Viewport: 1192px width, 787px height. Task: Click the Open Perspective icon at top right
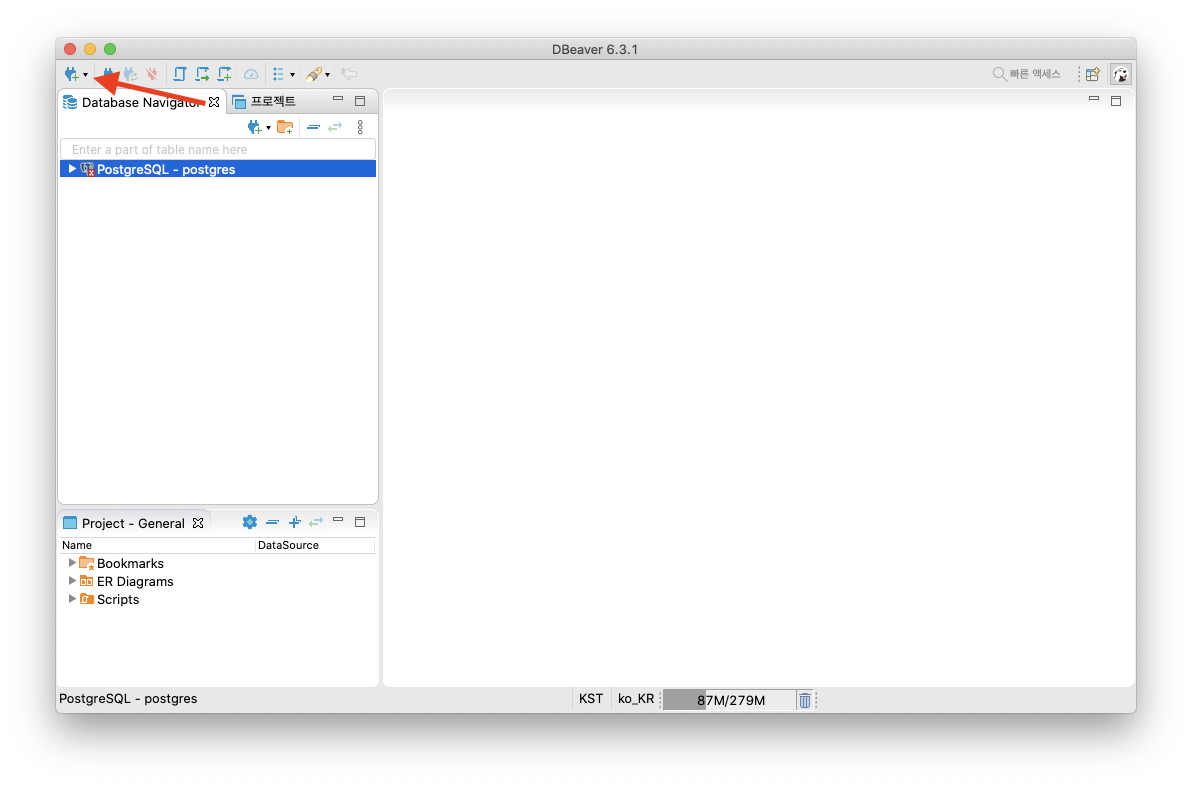[1092, 74]
